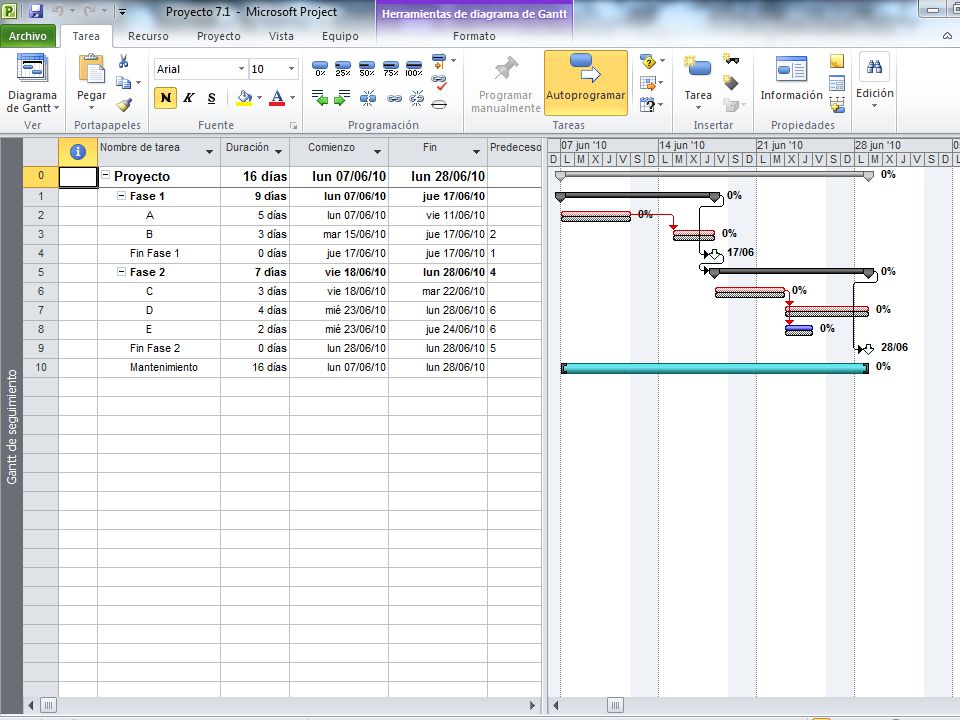
Task: Click the Save icon in quick access toolbar
Action: click(36, 11)
